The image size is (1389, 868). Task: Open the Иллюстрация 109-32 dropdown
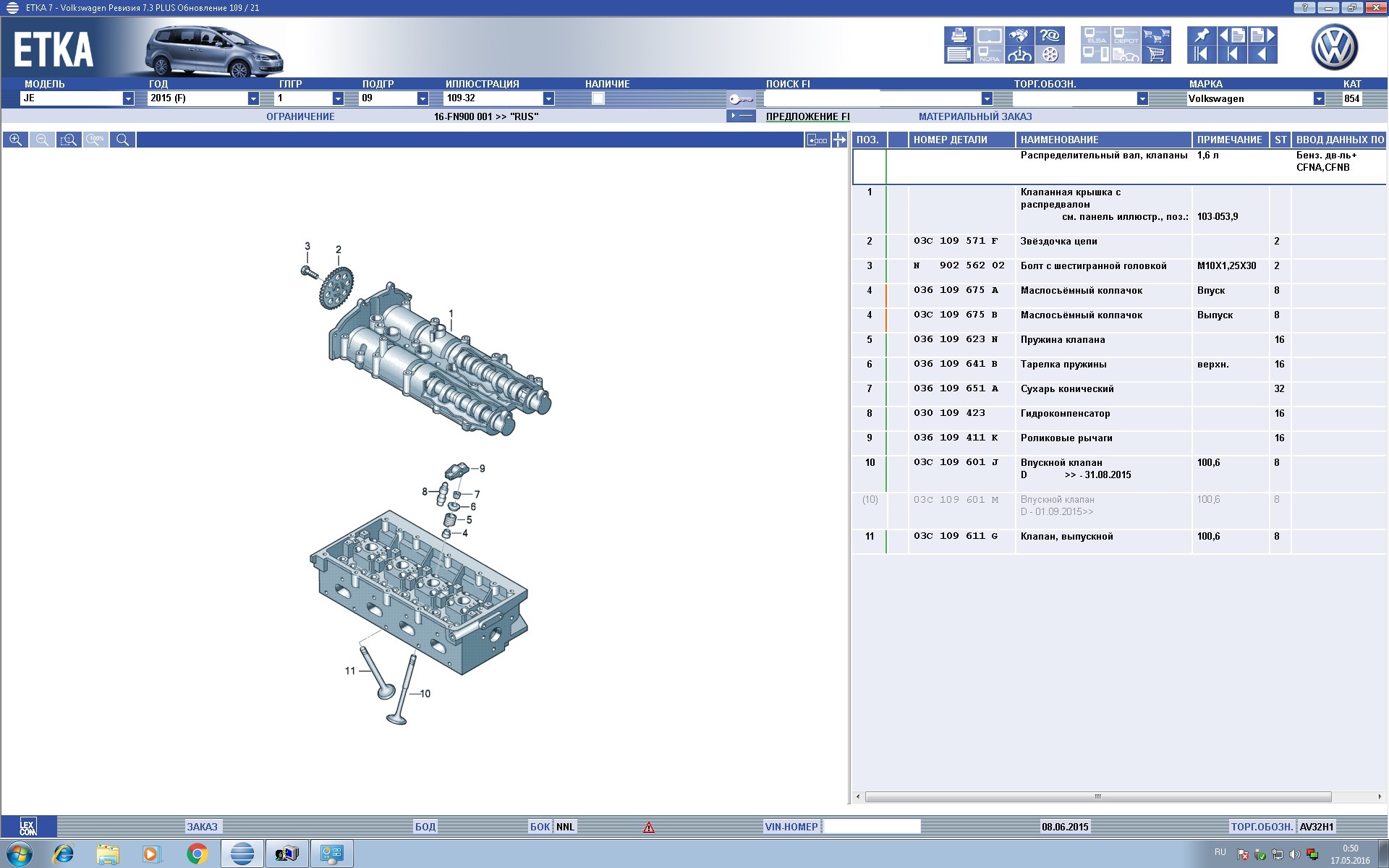[548, 98]
